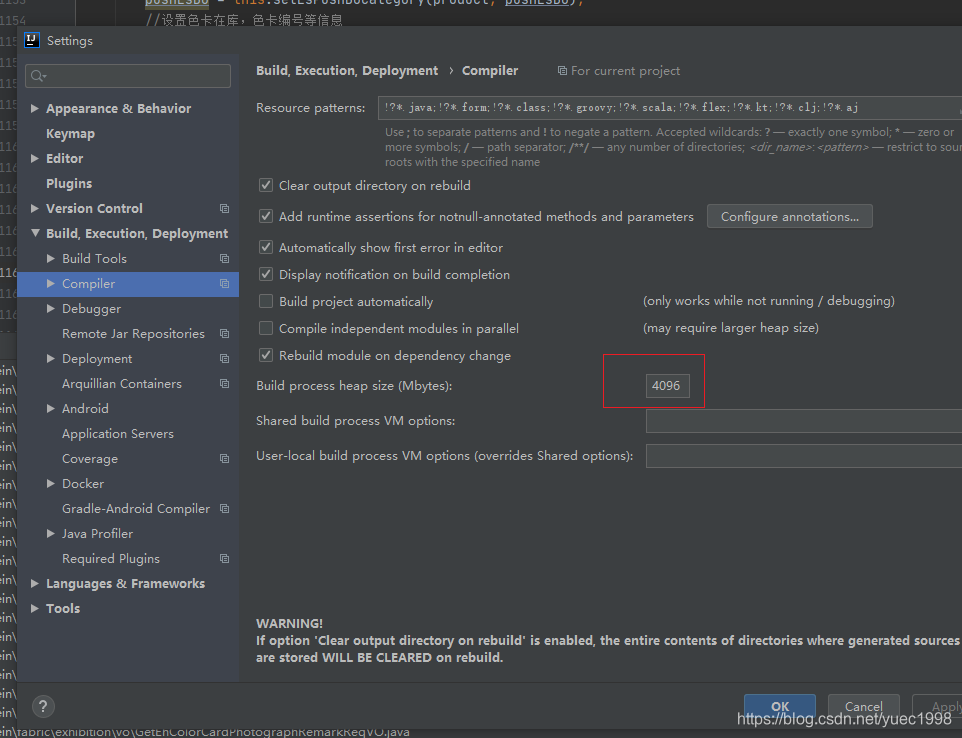Expand the Appearance & Behavior section
Image resolution: width=962 pixels, height=738 pixels.
click(x=35, y=107)
